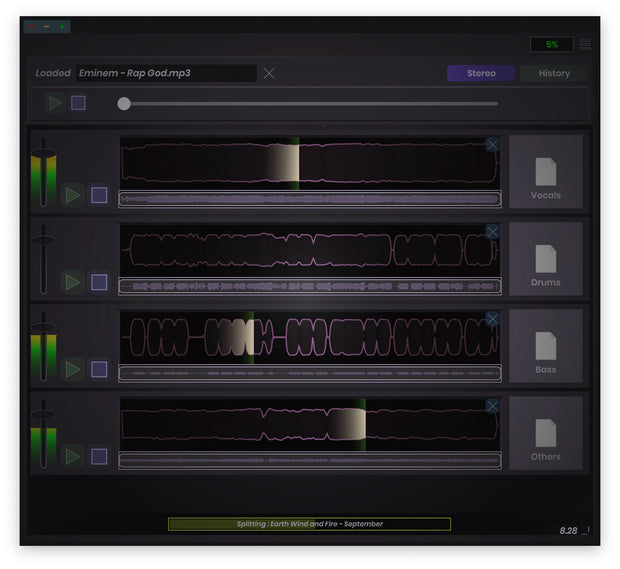Stop the Drums stem playback
The height and width of the screenshot is (569, 620).
[x=99, y=282]
